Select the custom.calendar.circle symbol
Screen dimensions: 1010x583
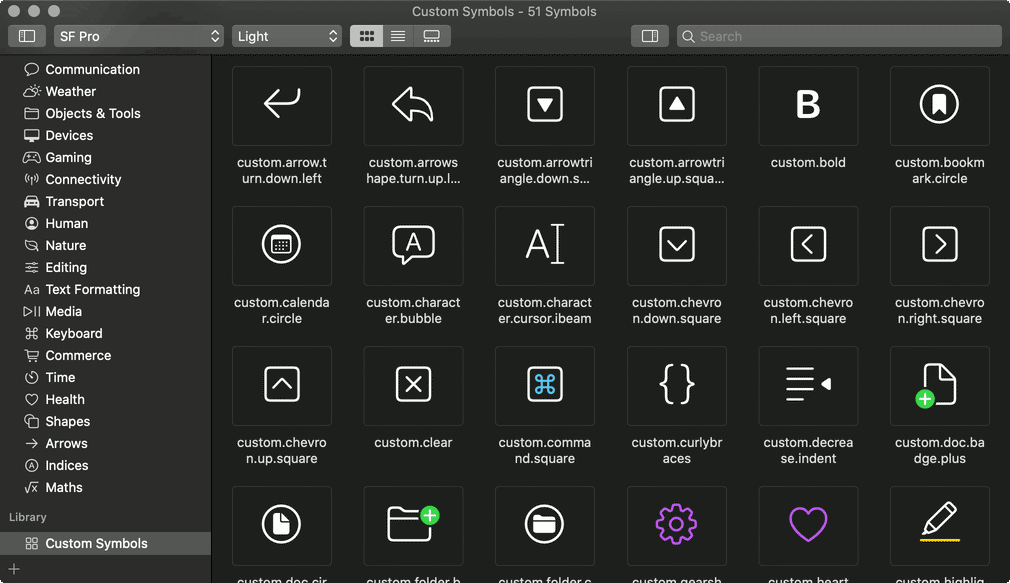click(281, 245)
